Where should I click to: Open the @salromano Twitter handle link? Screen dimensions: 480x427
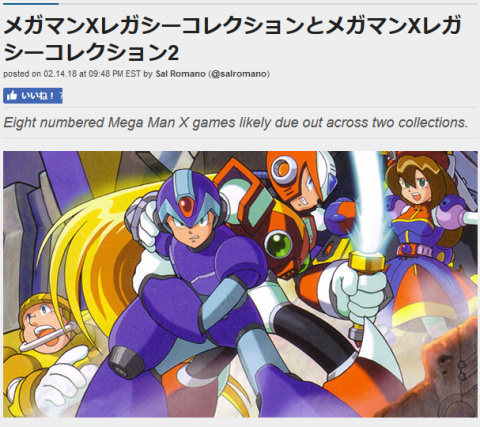(239, 74)
